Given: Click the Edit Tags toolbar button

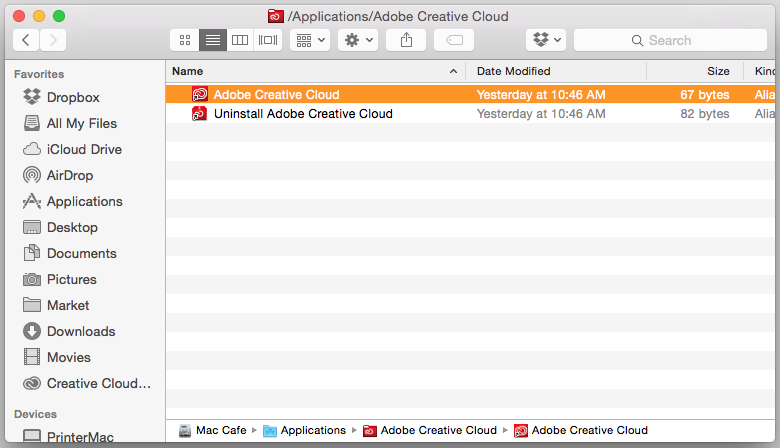Looking at the screenshot, I should (454, 40).
